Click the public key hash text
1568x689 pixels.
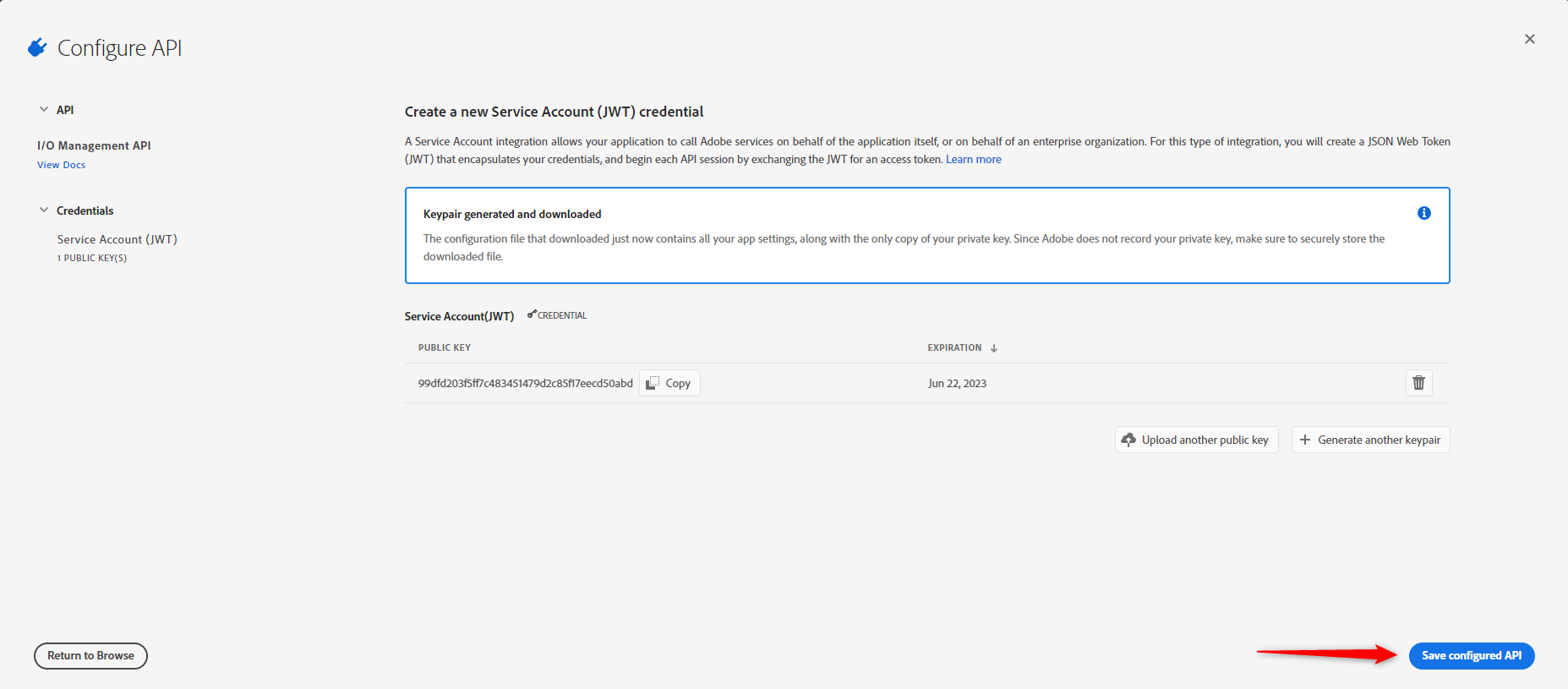(x=526, y=383)
